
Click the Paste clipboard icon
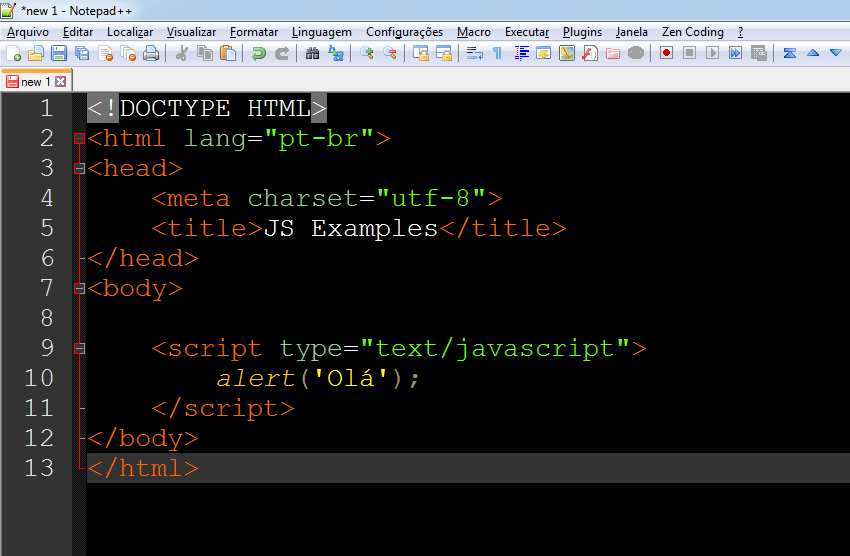pos(228,53)
